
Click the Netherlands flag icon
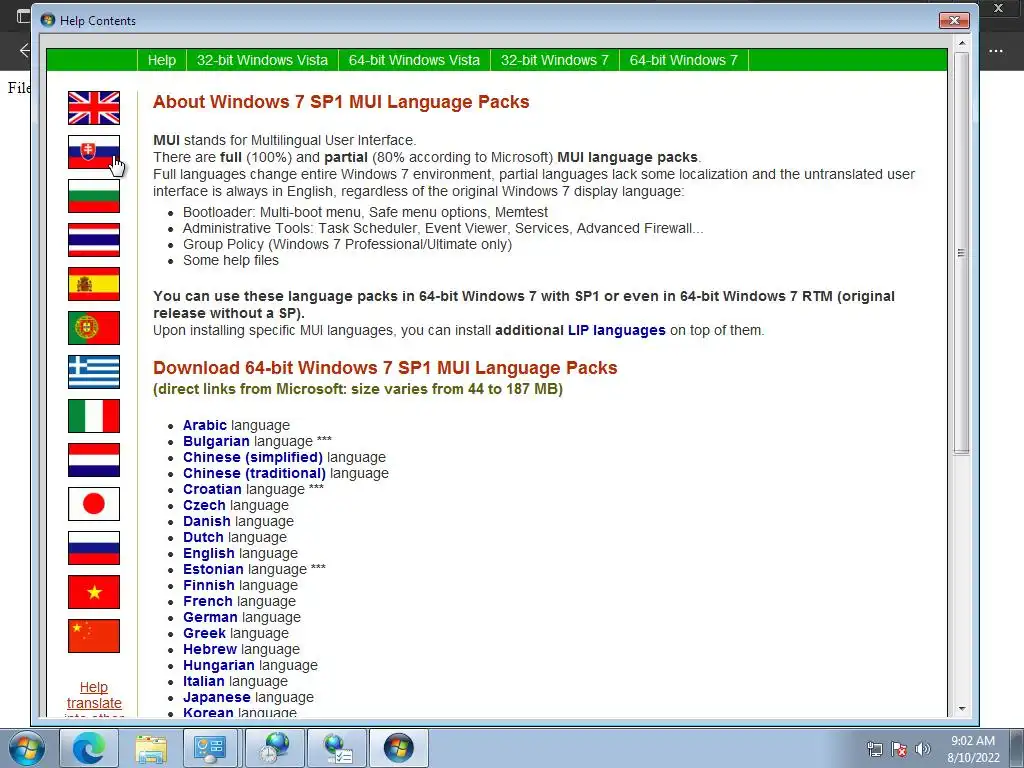[94, 460]
